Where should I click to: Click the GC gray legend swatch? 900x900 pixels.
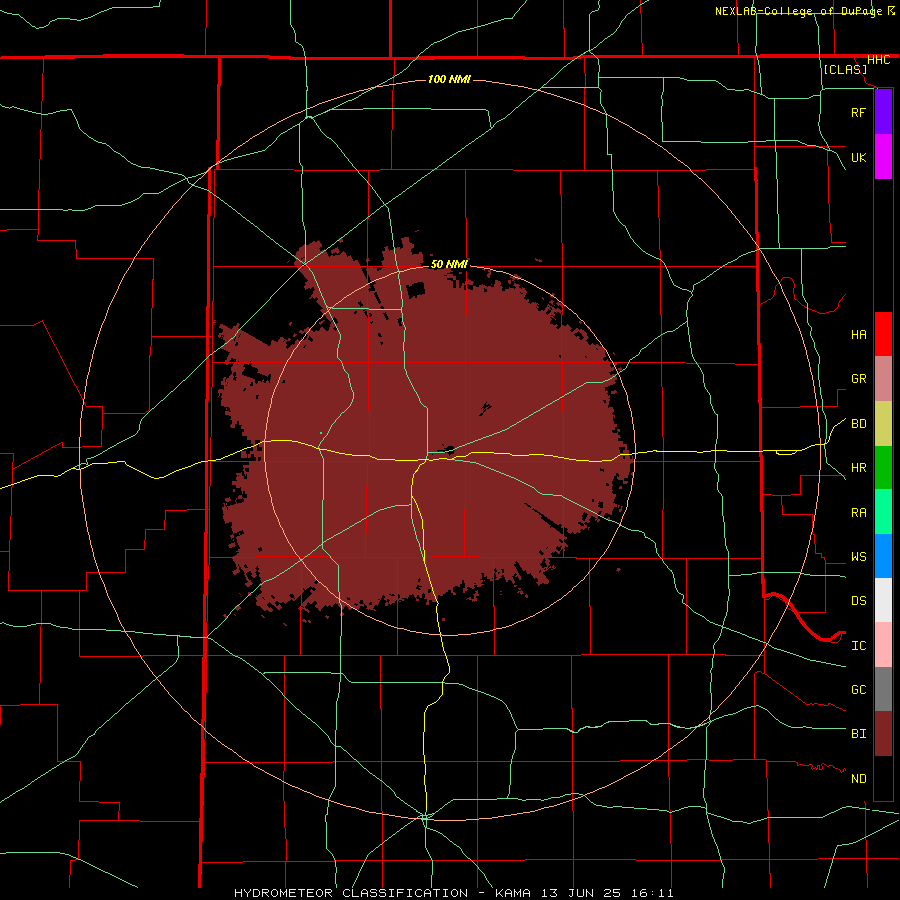click(x=883, y=689)
